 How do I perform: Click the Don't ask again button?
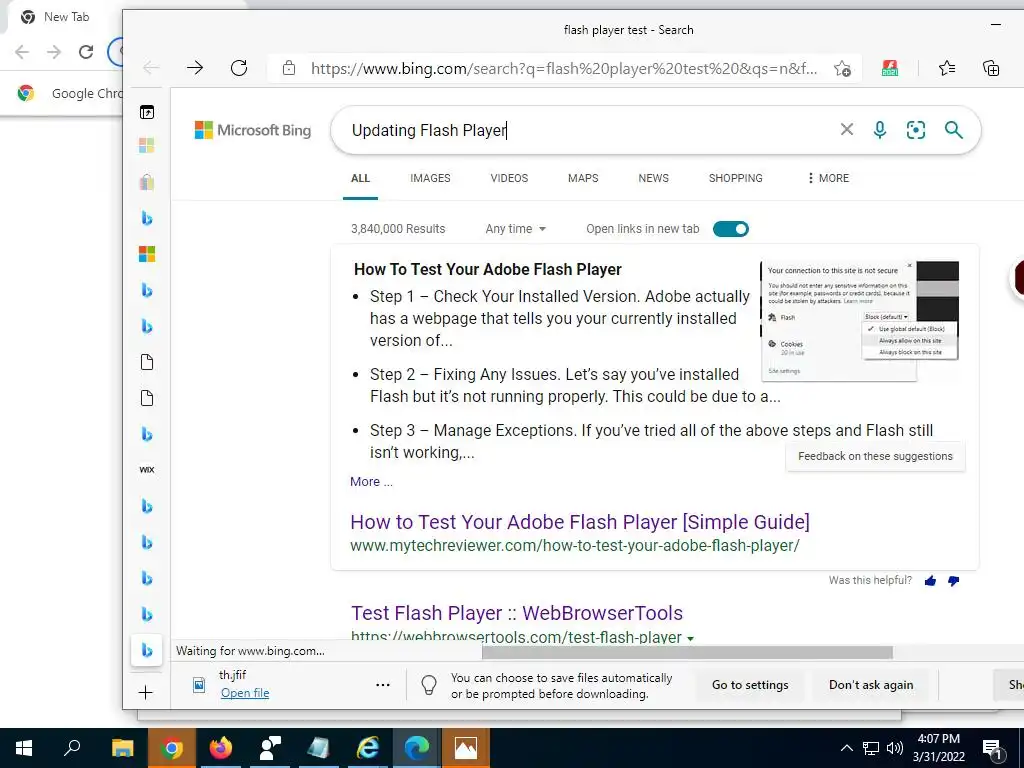coord(871,684)
